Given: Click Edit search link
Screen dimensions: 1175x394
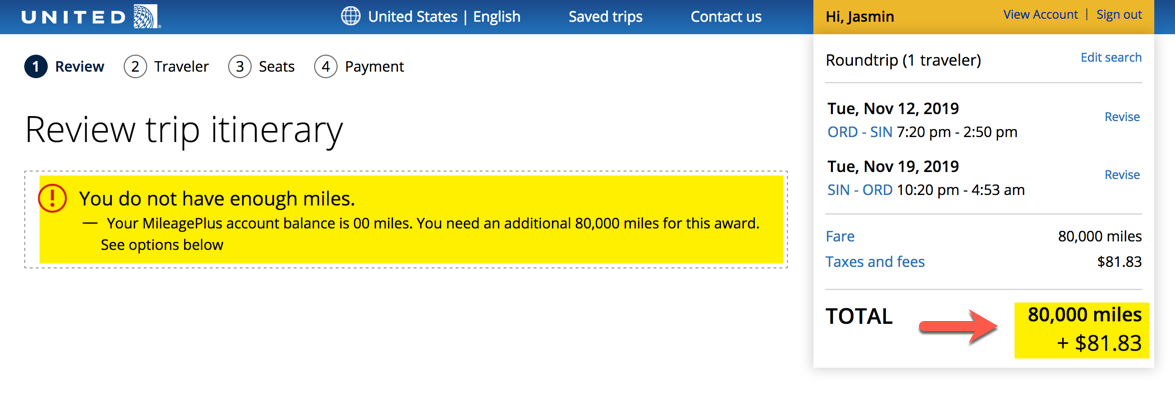Looking at the screenshot, I should [1111, 58].
